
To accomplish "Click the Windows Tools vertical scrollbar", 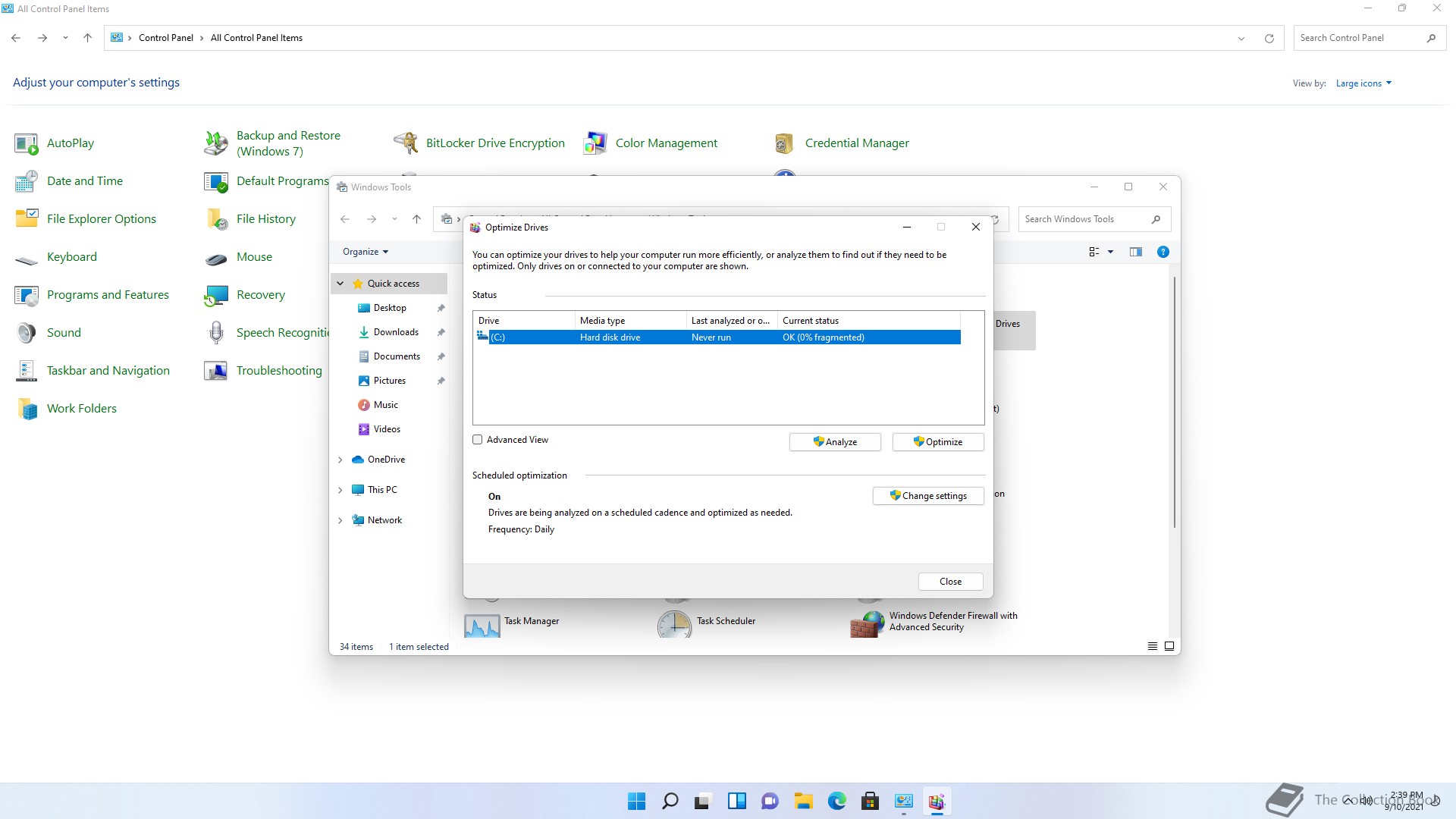I will click(x=1175, y=402).
